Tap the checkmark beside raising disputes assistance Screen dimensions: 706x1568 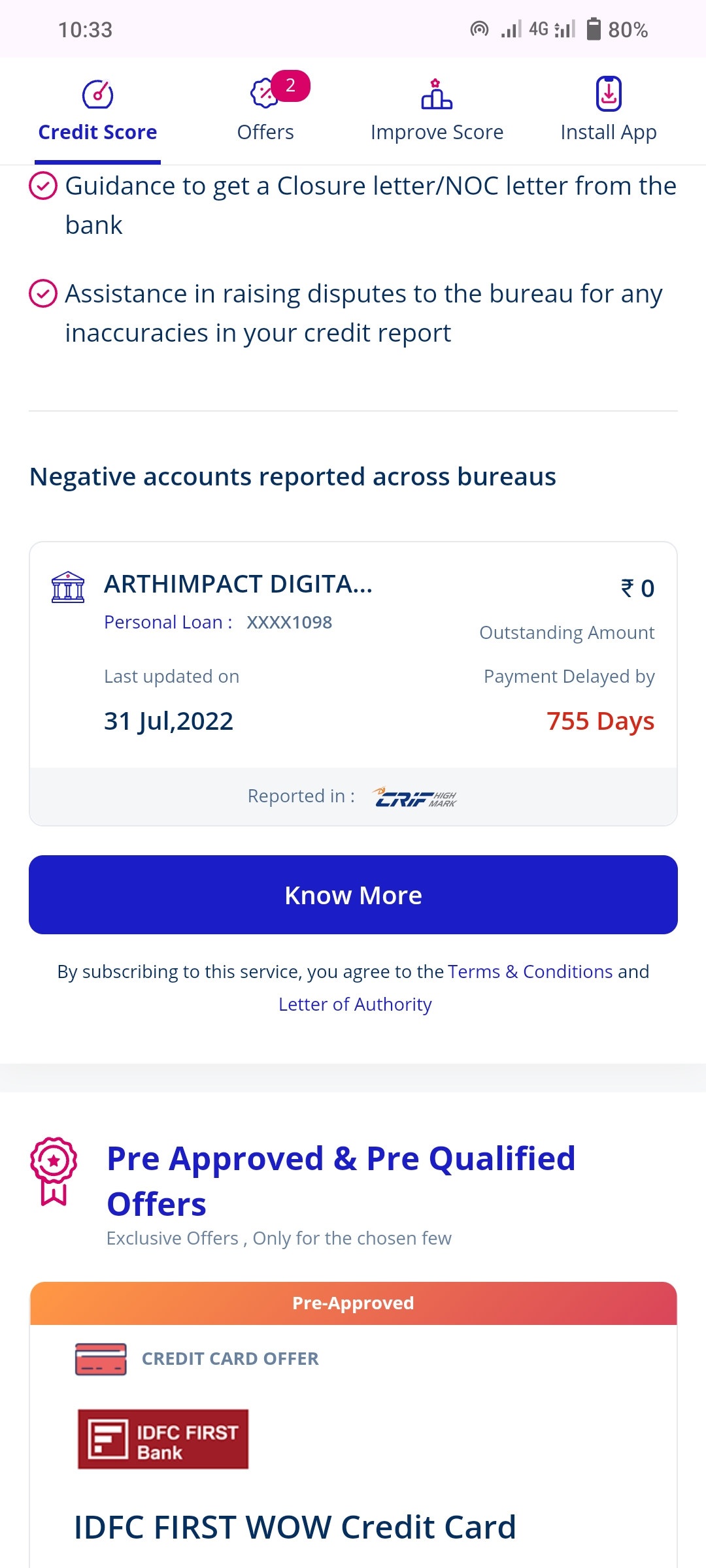point(43,293)
